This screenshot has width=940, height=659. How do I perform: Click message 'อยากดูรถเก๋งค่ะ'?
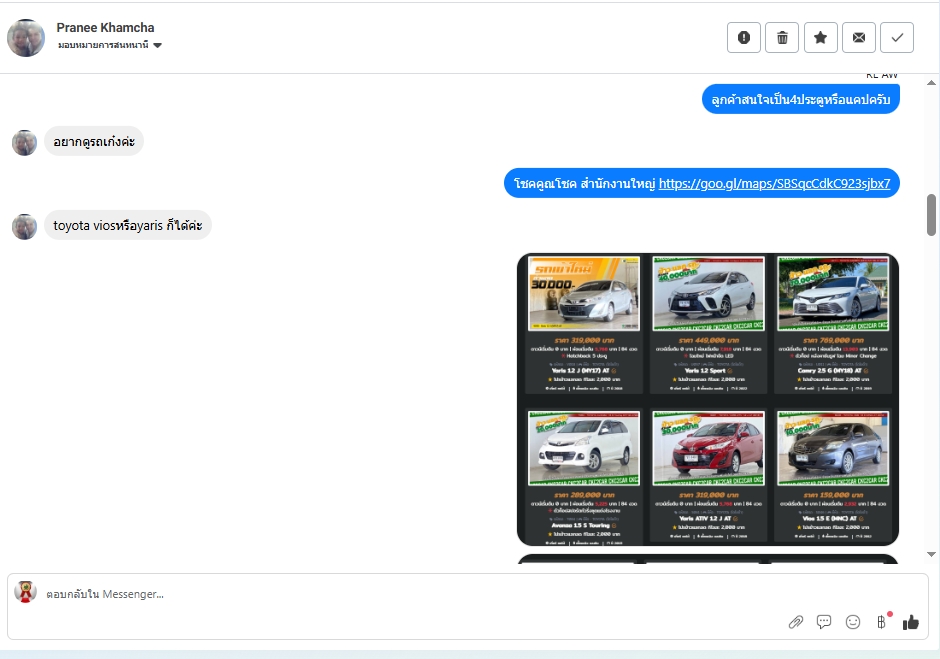(x=94, y=142)
